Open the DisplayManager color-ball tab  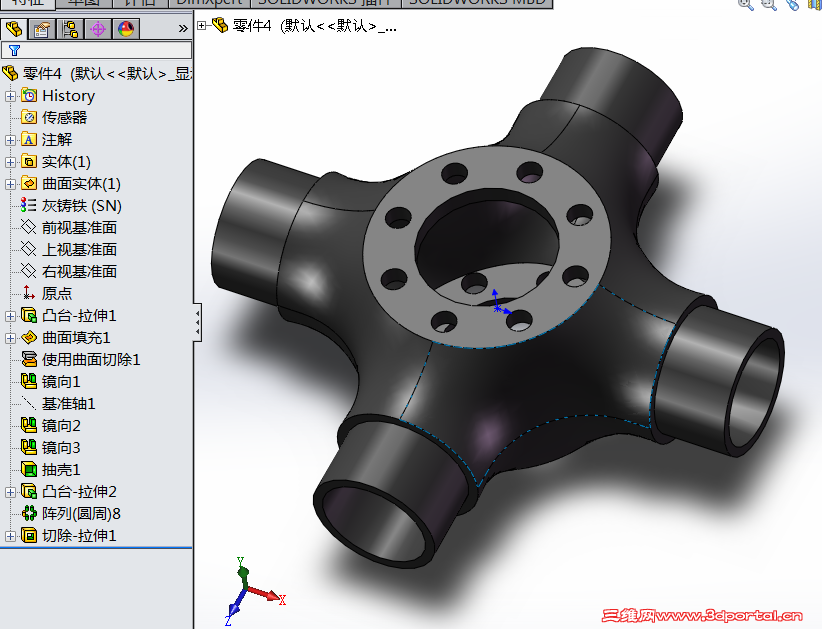point(126,29)
